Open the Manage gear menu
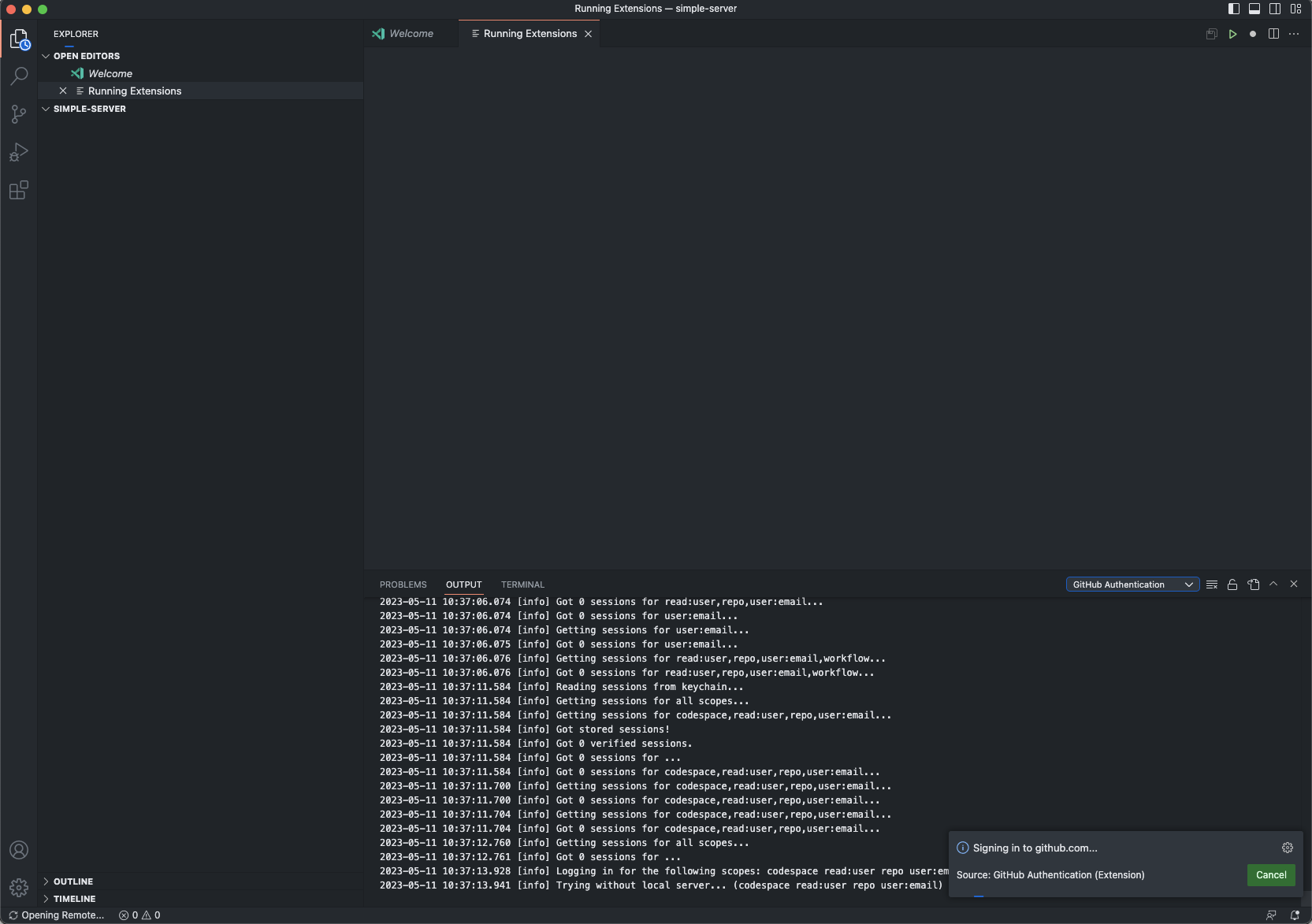The image size is (1312, 924). pyautogui.click(x=19, y=887)
